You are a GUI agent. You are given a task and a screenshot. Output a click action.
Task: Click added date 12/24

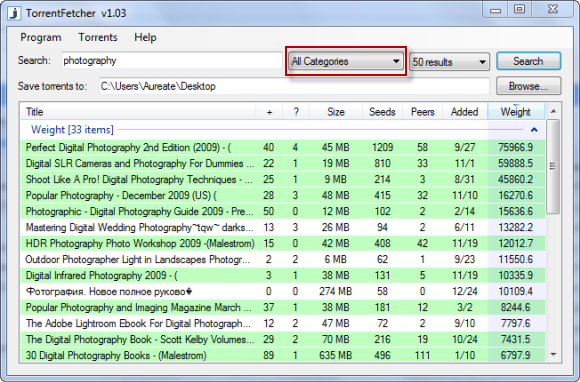465,291
